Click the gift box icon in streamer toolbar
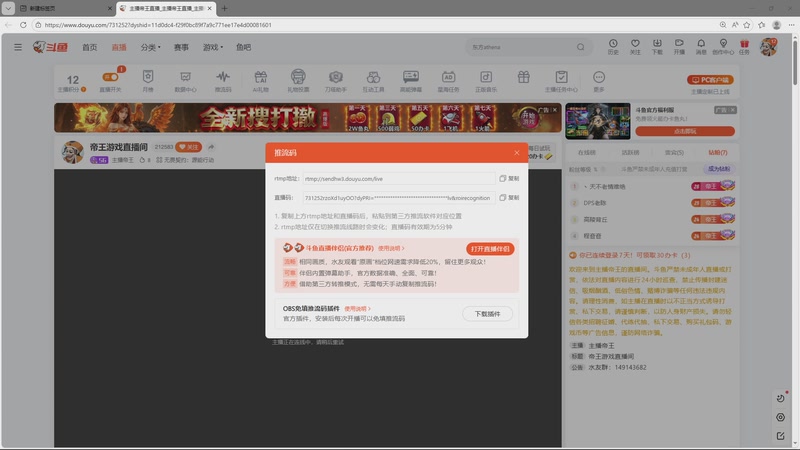 pyautogui.click(x=523, y=78)
